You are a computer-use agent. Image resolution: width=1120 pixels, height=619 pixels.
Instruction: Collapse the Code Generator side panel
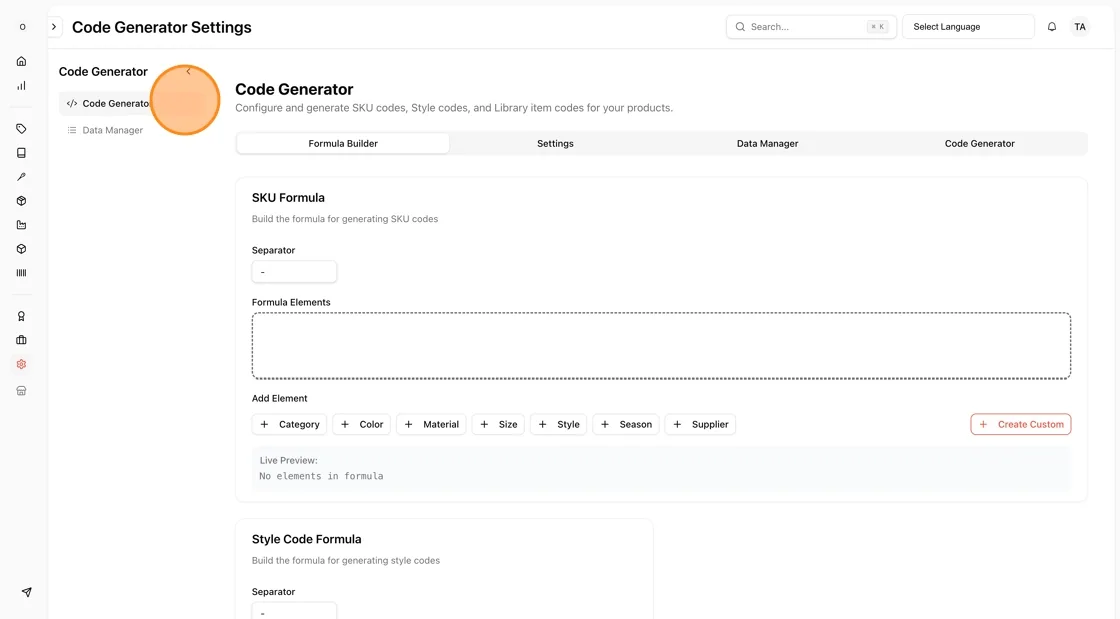pyautogui.click(x=189, y=71)
